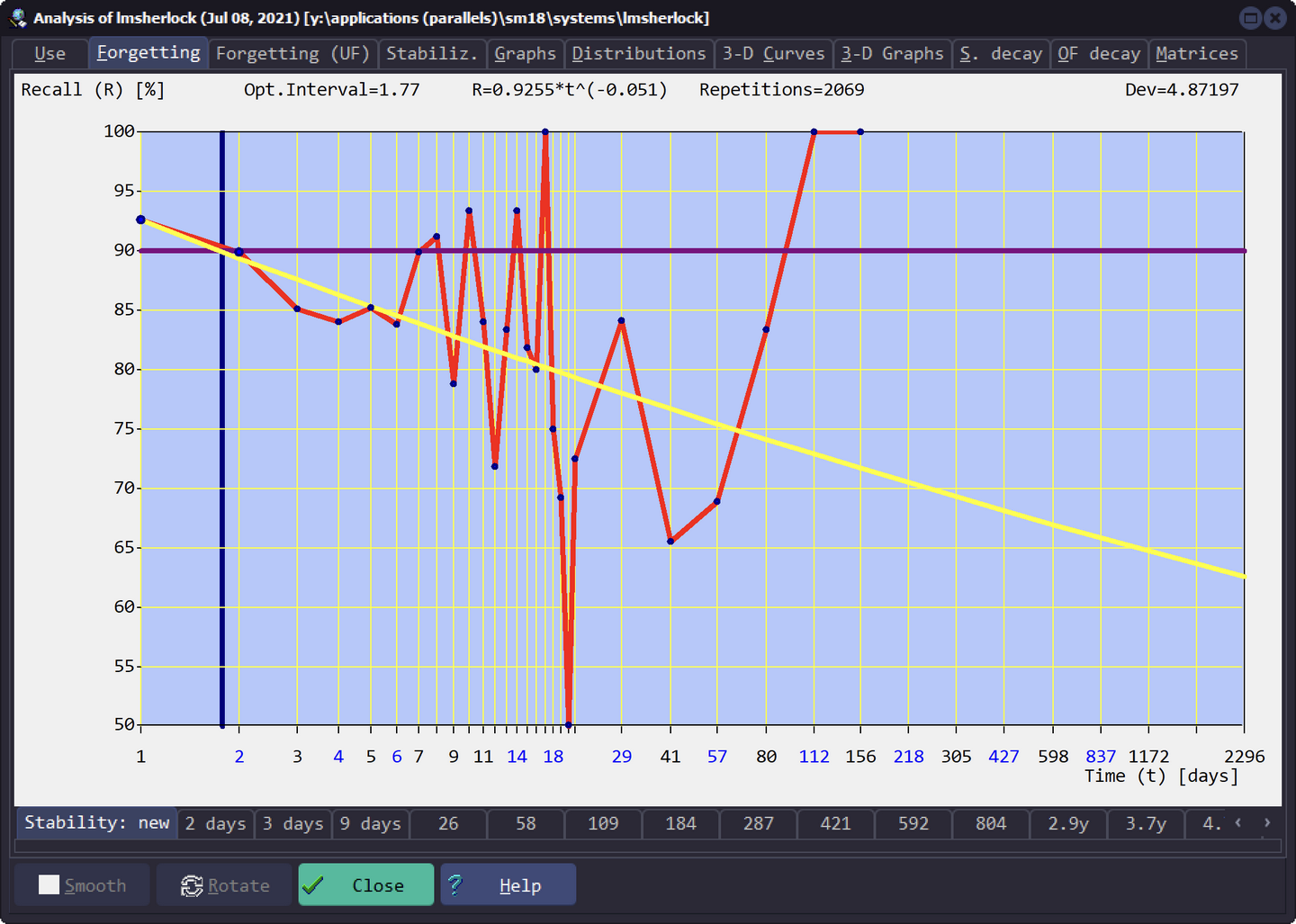Open the OF decay tab
Image resolution: width=1296 pixels, height=924 pixels.
(1099, 54)
